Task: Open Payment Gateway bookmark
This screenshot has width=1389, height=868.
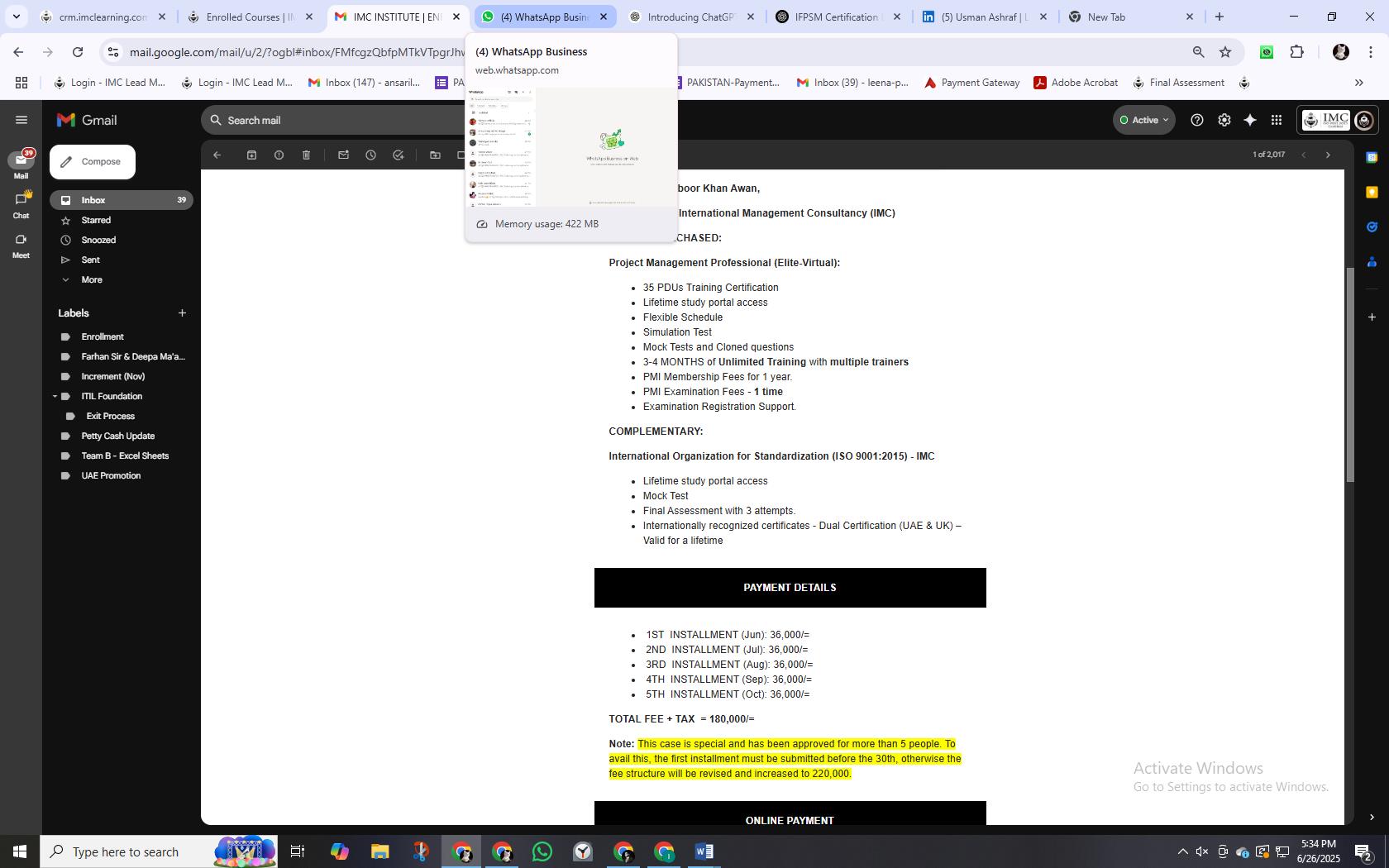Action: pos(971,83)
